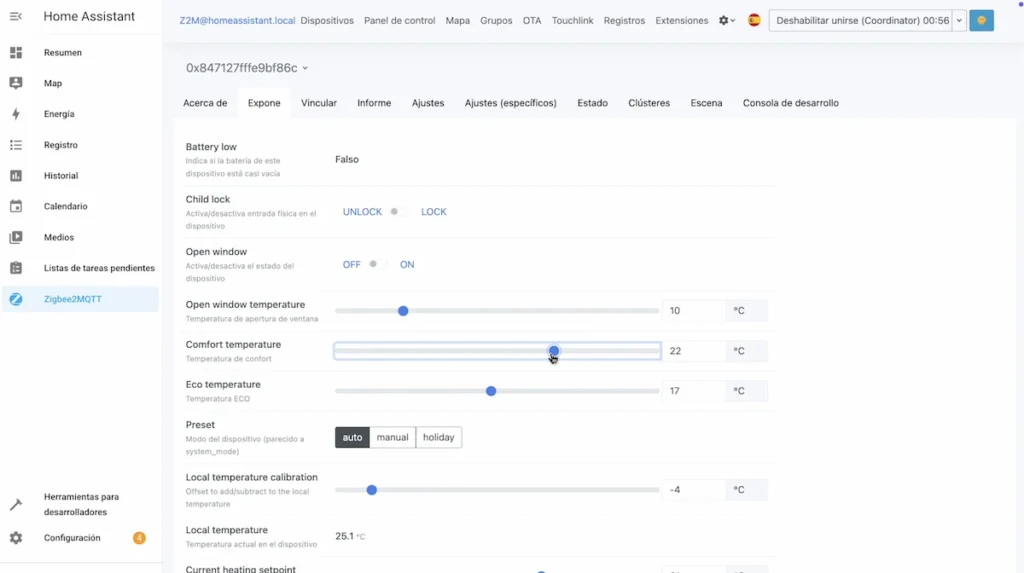The image size is (1024, 573).
Task: Switch to the Vincular tab
Action: (319, 103)
